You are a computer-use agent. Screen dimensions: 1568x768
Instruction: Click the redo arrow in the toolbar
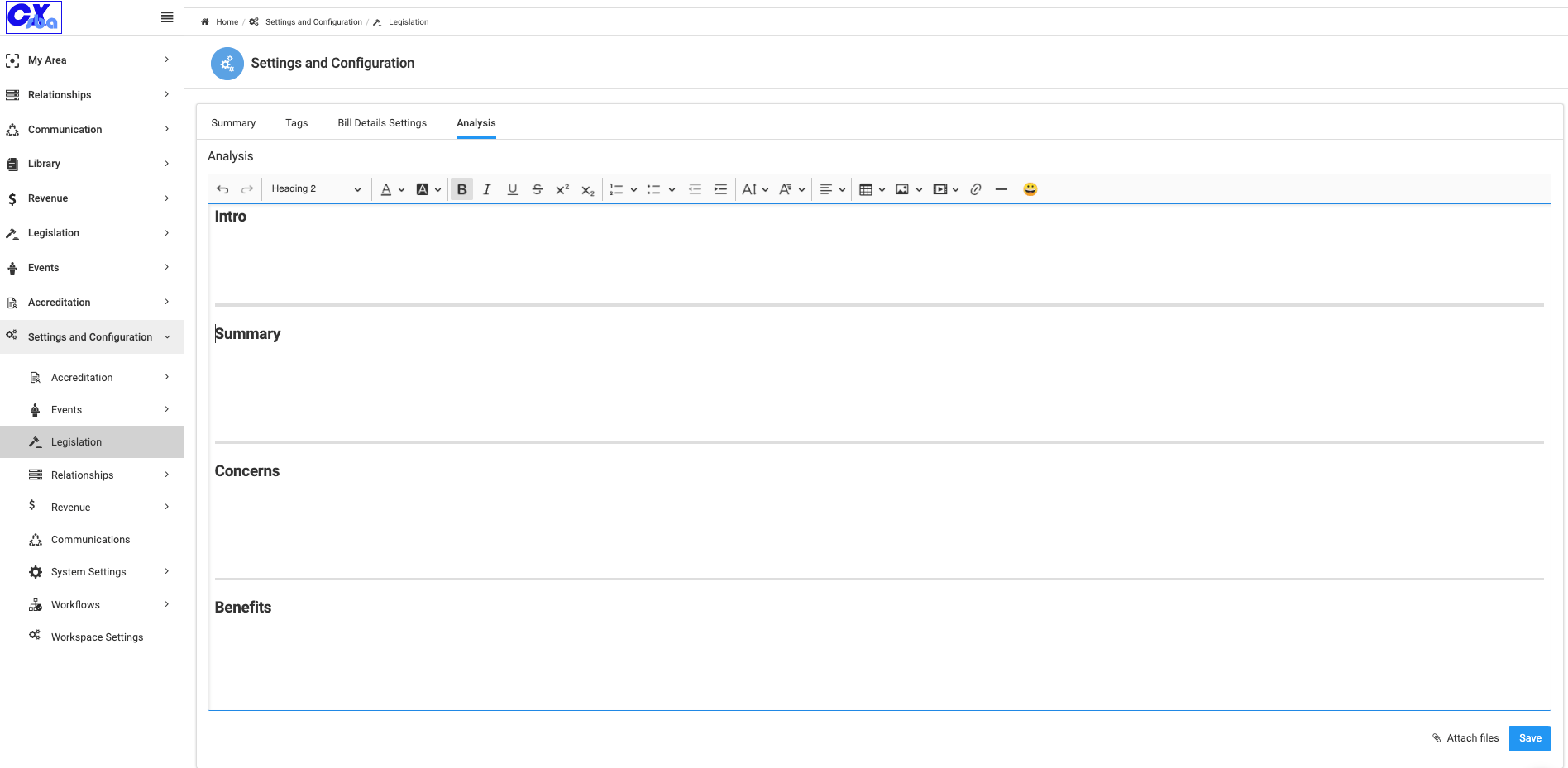click(246, 189)
